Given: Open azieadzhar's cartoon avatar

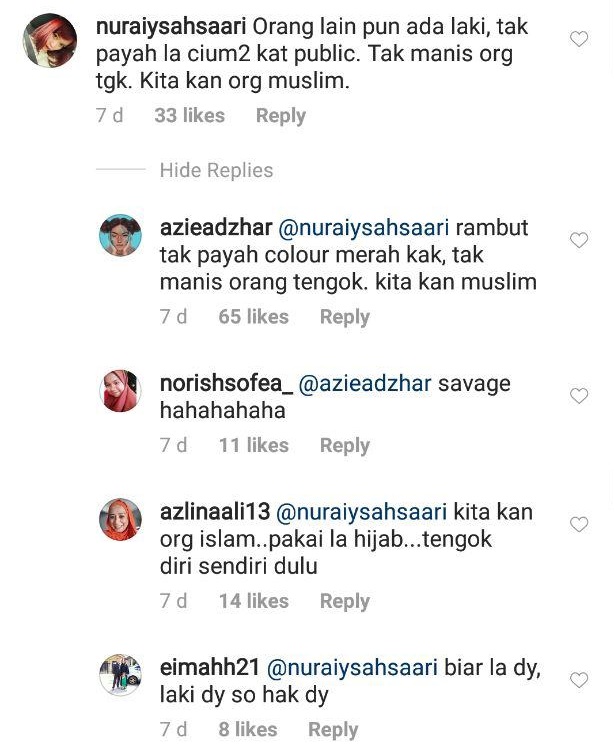Looking at the screenshot, I should coord(120,235).
